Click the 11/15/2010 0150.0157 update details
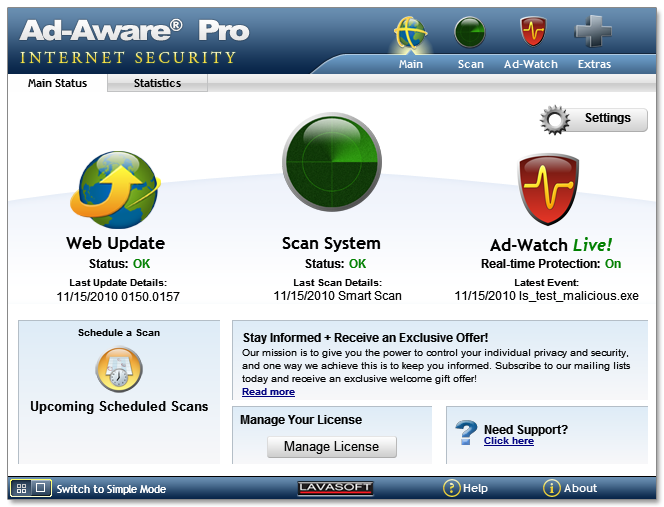This screenshot has height=507, width=664. click(118, 296)
